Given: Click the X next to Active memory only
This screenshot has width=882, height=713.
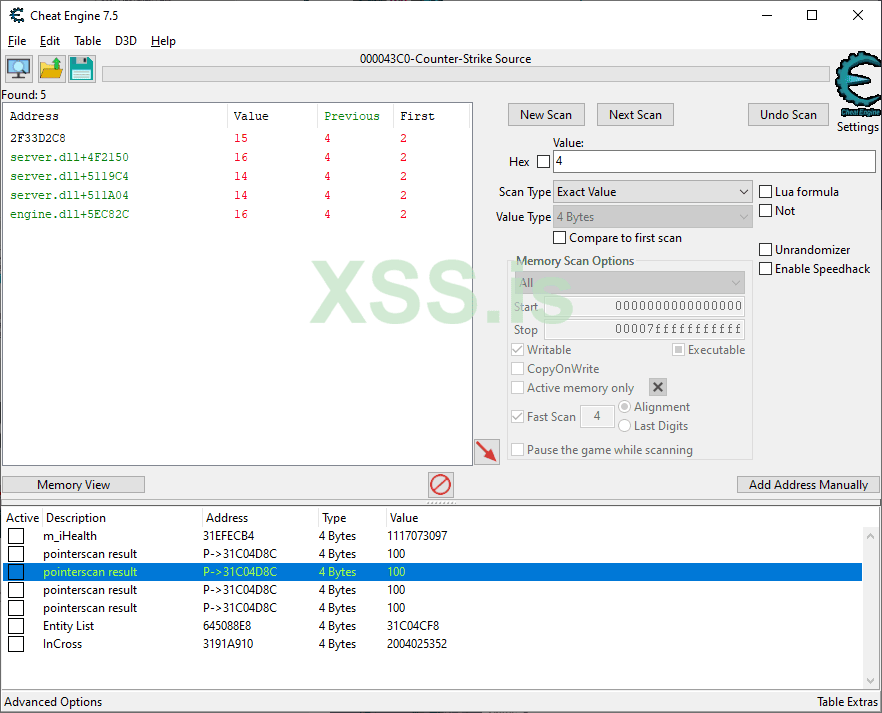Looking at the screenshot, I should coord(658,387).
